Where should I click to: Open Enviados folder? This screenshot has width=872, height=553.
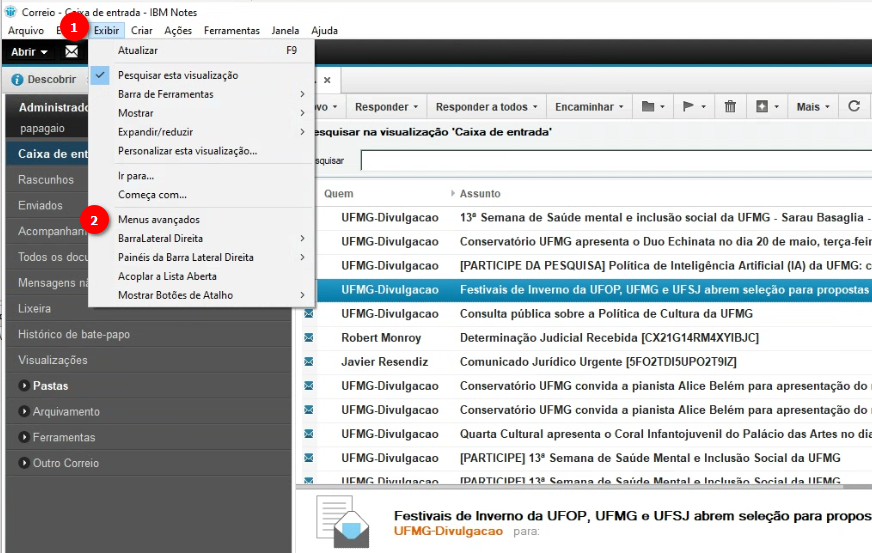[x=40, y=205]
